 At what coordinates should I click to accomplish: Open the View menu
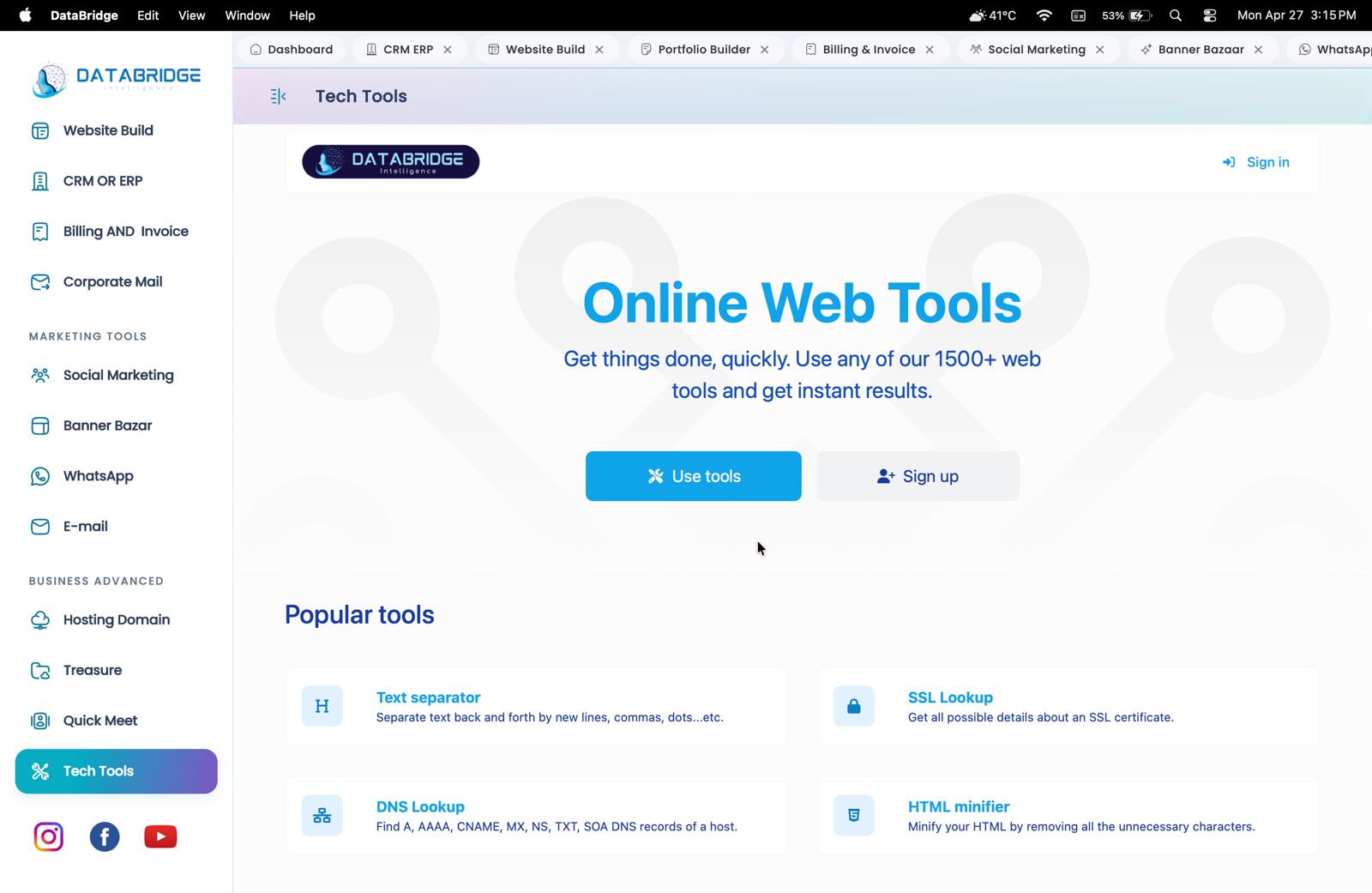tap(191, 15)
